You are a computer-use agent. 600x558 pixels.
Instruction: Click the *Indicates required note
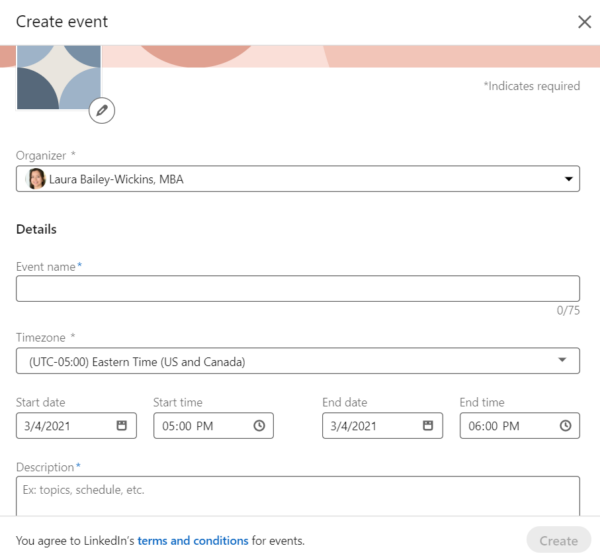tap(532, 86)
